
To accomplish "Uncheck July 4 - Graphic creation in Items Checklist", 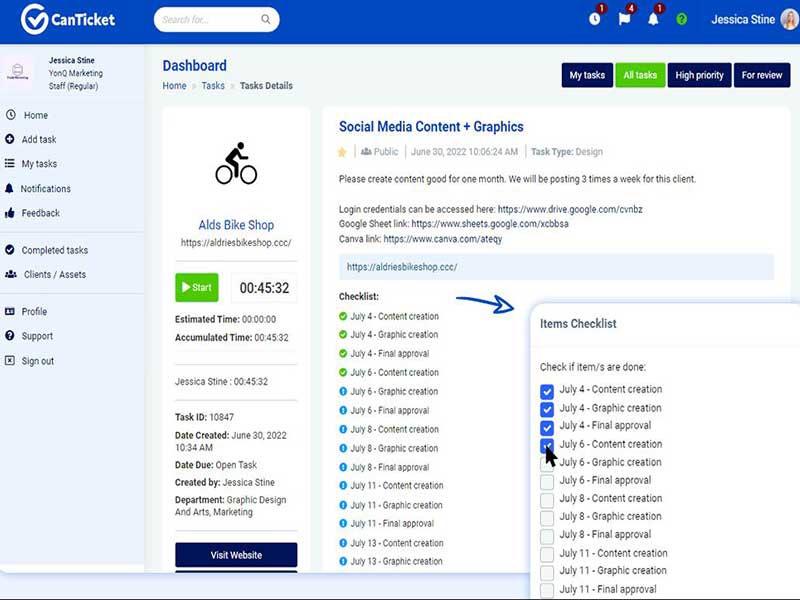I will (547, 409).
